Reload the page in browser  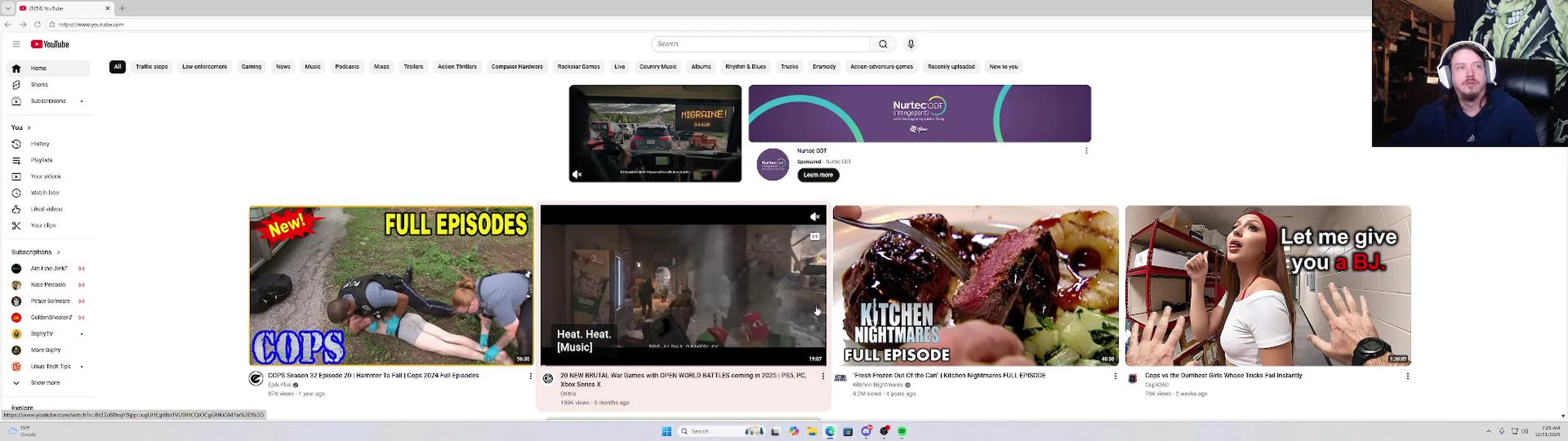pyautogui.click(x=37, y=24)
